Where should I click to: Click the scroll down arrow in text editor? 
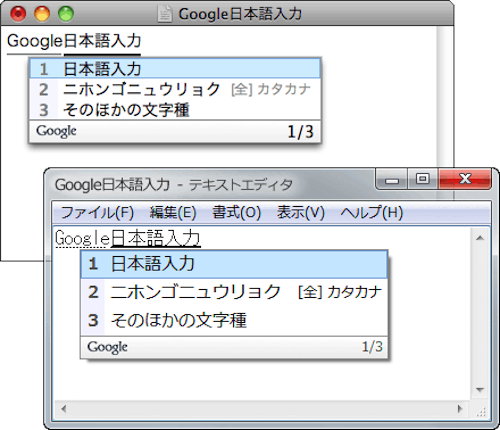click(480, 390)
